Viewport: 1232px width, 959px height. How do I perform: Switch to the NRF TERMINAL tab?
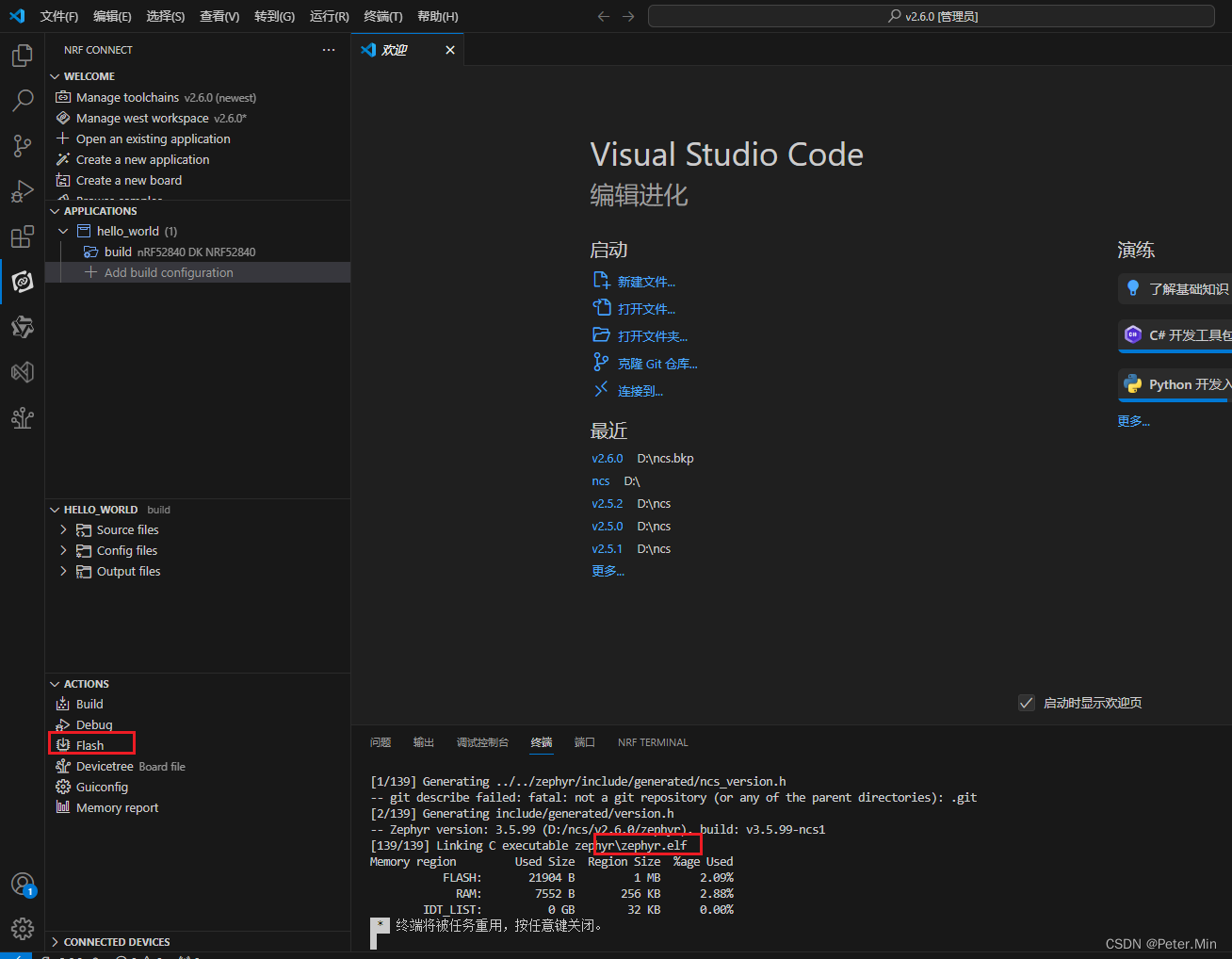pos(653,742)
